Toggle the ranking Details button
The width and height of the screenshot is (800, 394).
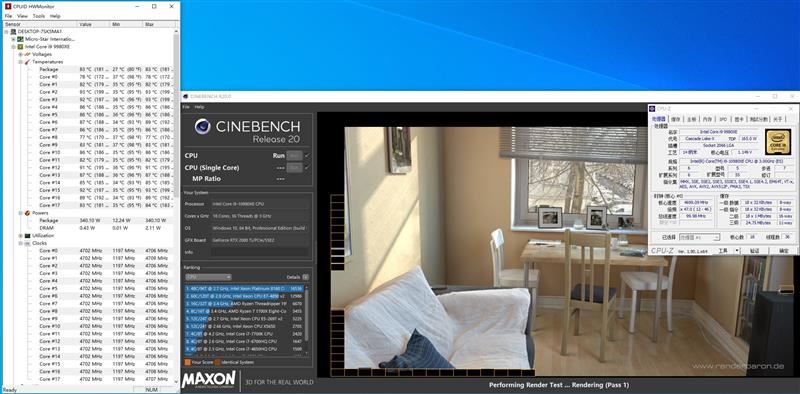[306, 277]
